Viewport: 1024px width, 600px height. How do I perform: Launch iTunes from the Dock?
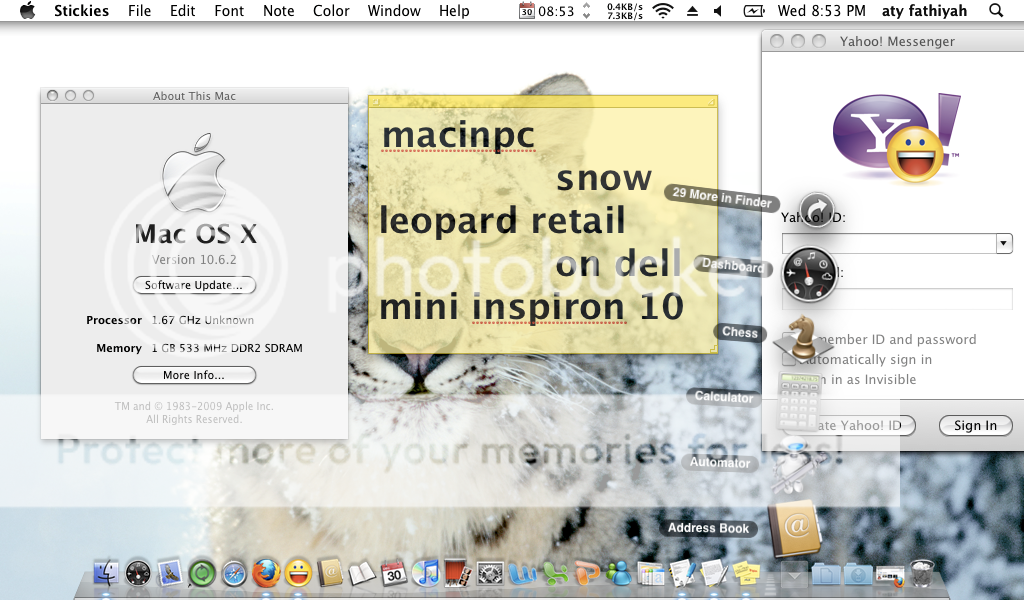[426, 573]
